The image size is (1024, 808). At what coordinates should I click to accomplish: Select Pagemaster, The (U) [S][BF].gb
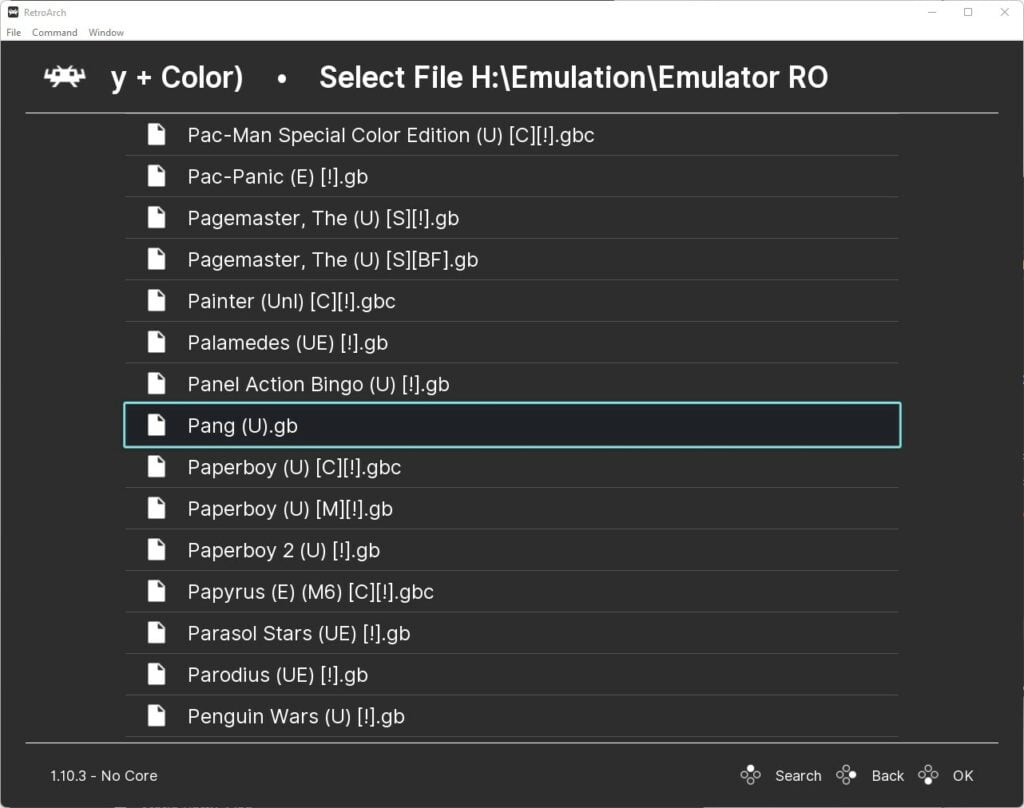tap(512, 259)
